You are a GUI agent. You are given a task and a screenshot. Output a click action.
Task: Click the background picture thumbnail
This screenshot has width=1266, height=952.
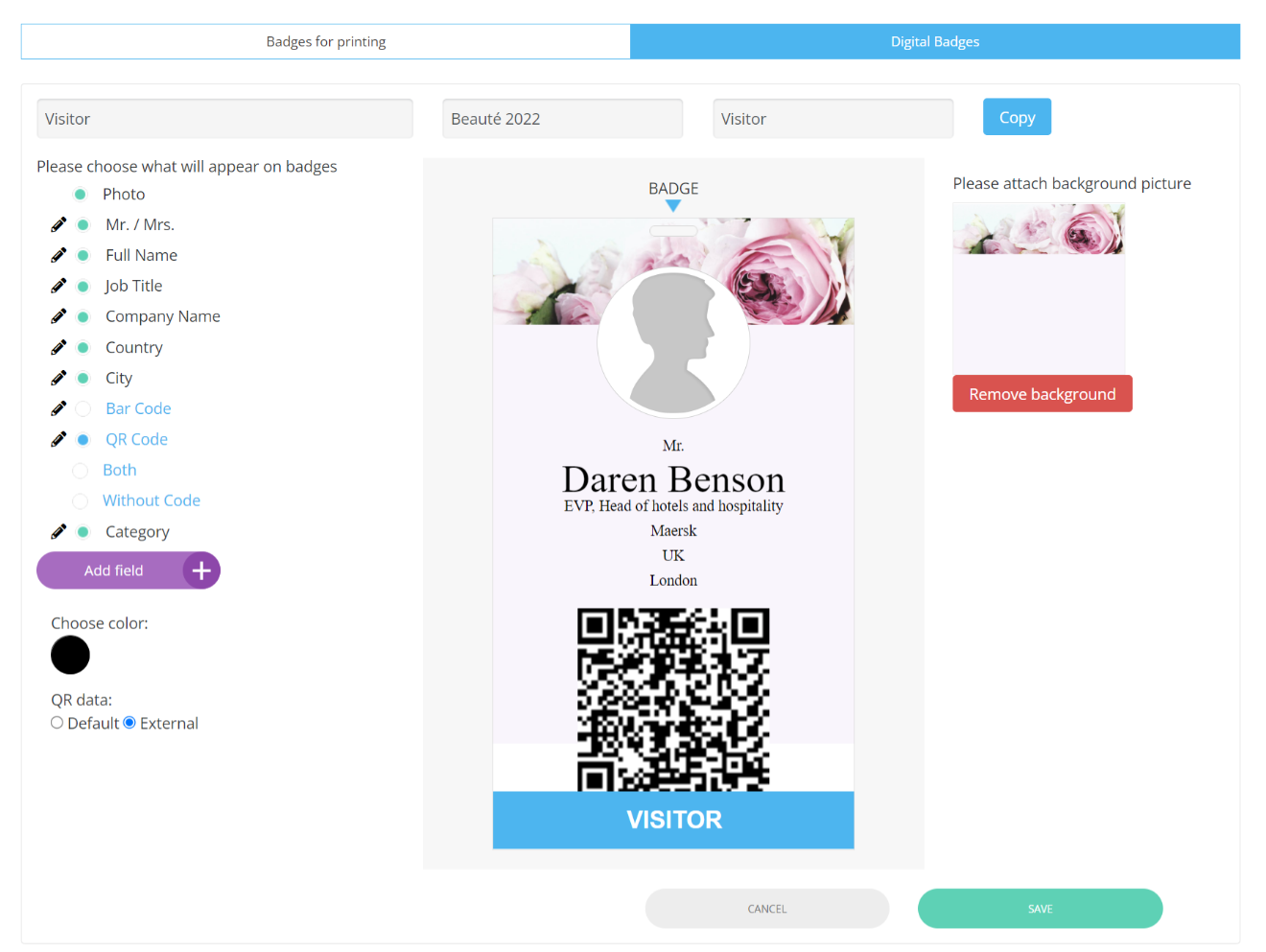pos(1039,288)
